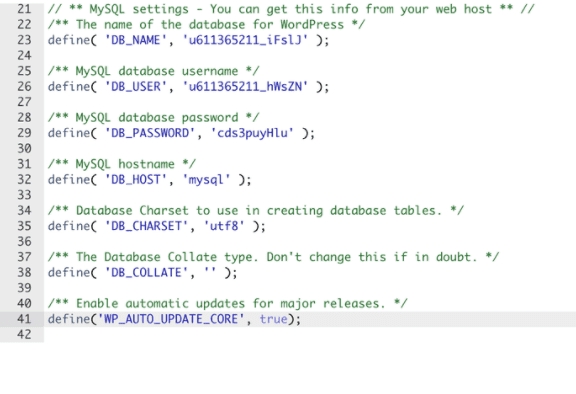Click line number 42 in the gutter
This screenshot has width=576, height=394.
pyautogui.click(x=24, y=334)
